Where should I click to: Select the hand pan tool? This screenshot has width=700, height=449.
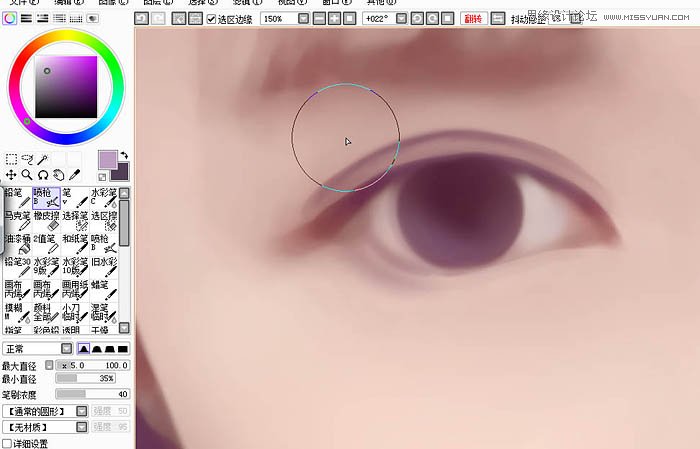[x=58, y=175]
